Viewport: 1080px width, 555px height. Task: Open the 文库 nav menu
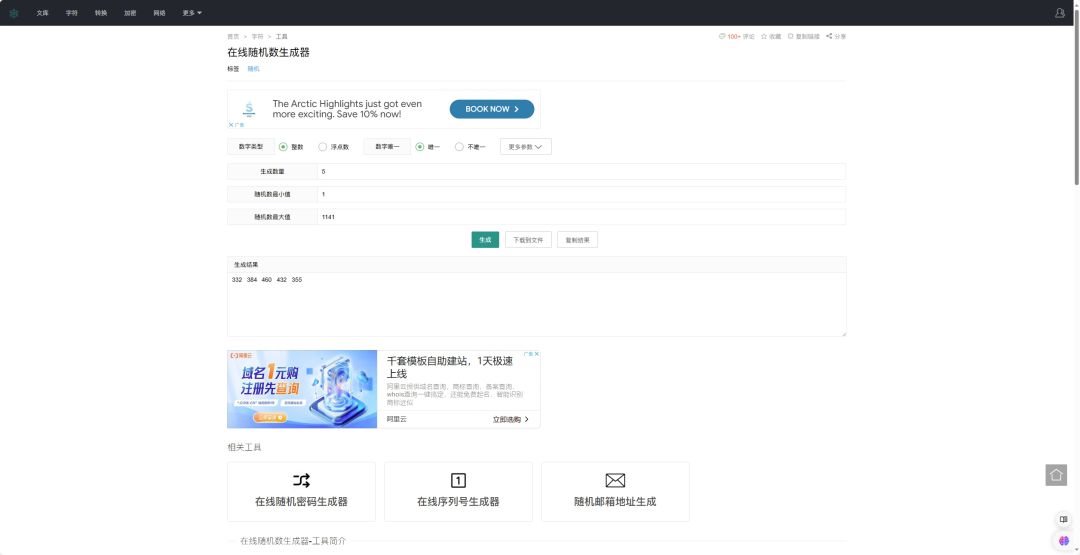pyautogui.click(x=43, y=13)
